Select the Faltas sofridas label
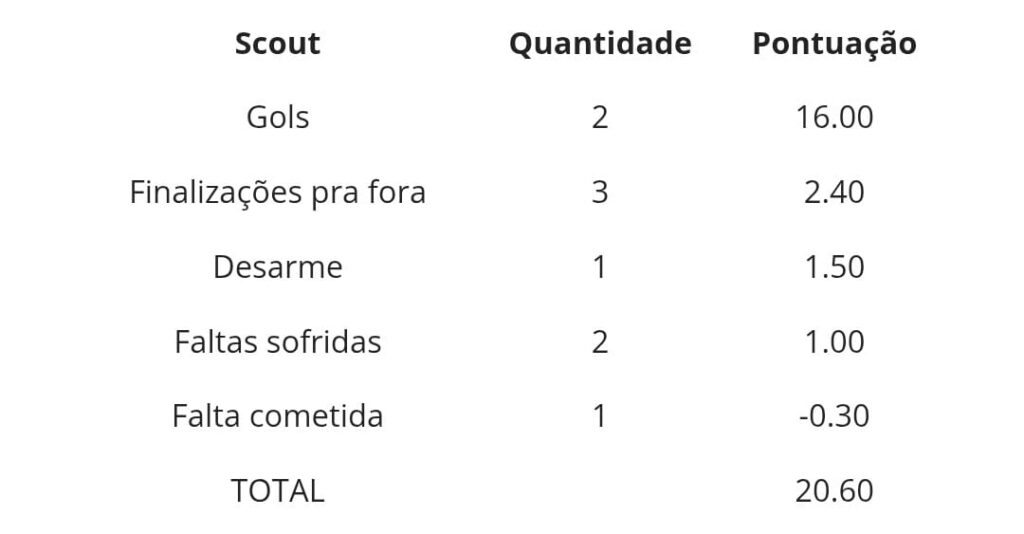The image size is (1024, 534). coord(277,342)
